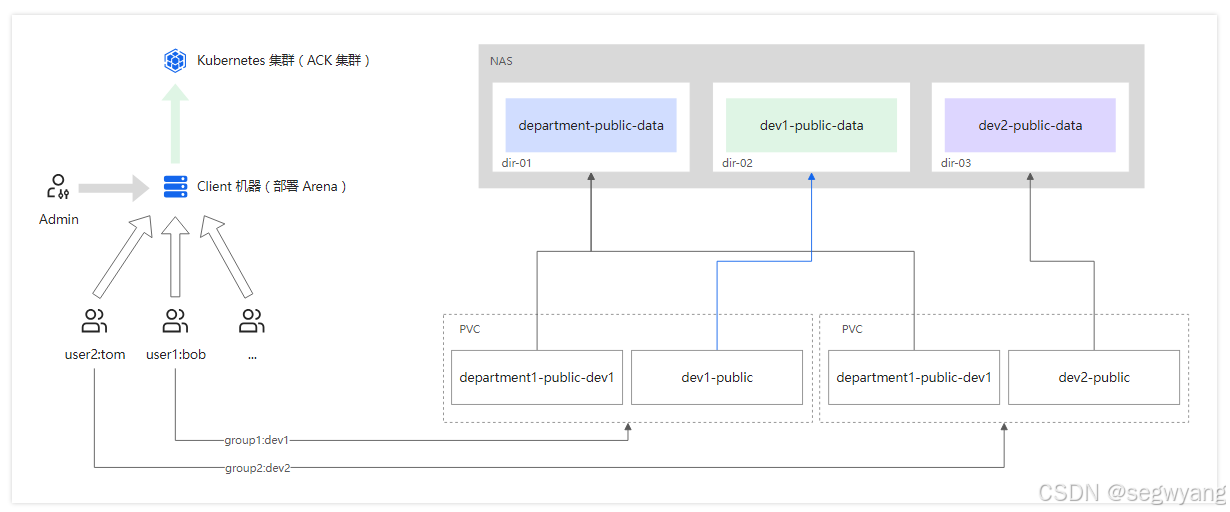Click the dir-01 label
This screenshot has width=1230, height=512.
pos(517,162)
